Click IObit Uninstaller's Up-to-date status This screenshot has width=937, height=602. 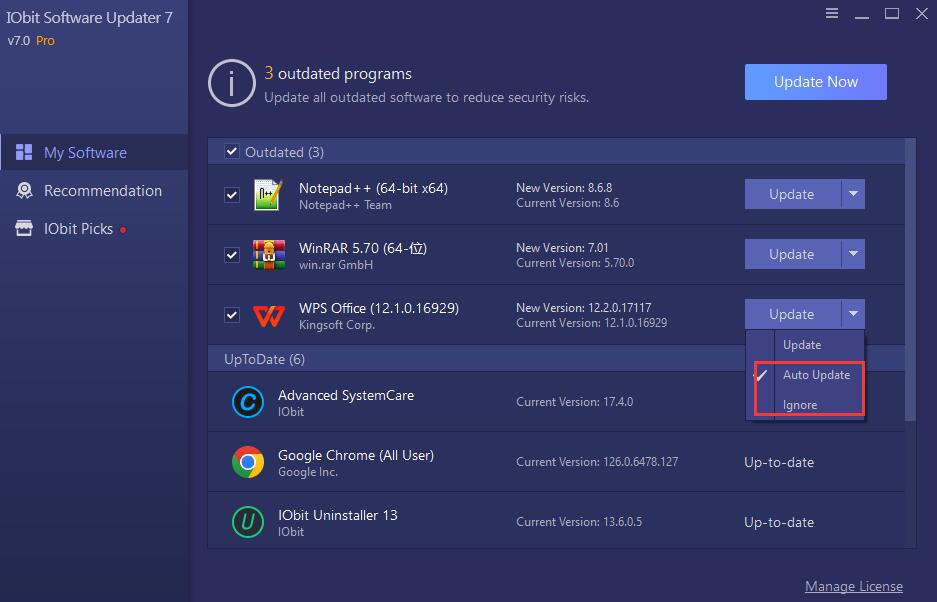click(x=779, y=522)
